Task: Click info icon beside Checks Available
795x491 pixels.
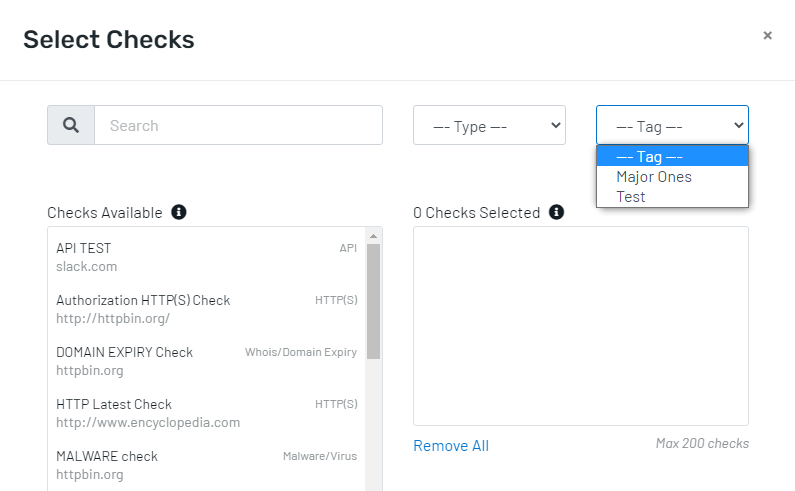Action: (x=178, y=212)
